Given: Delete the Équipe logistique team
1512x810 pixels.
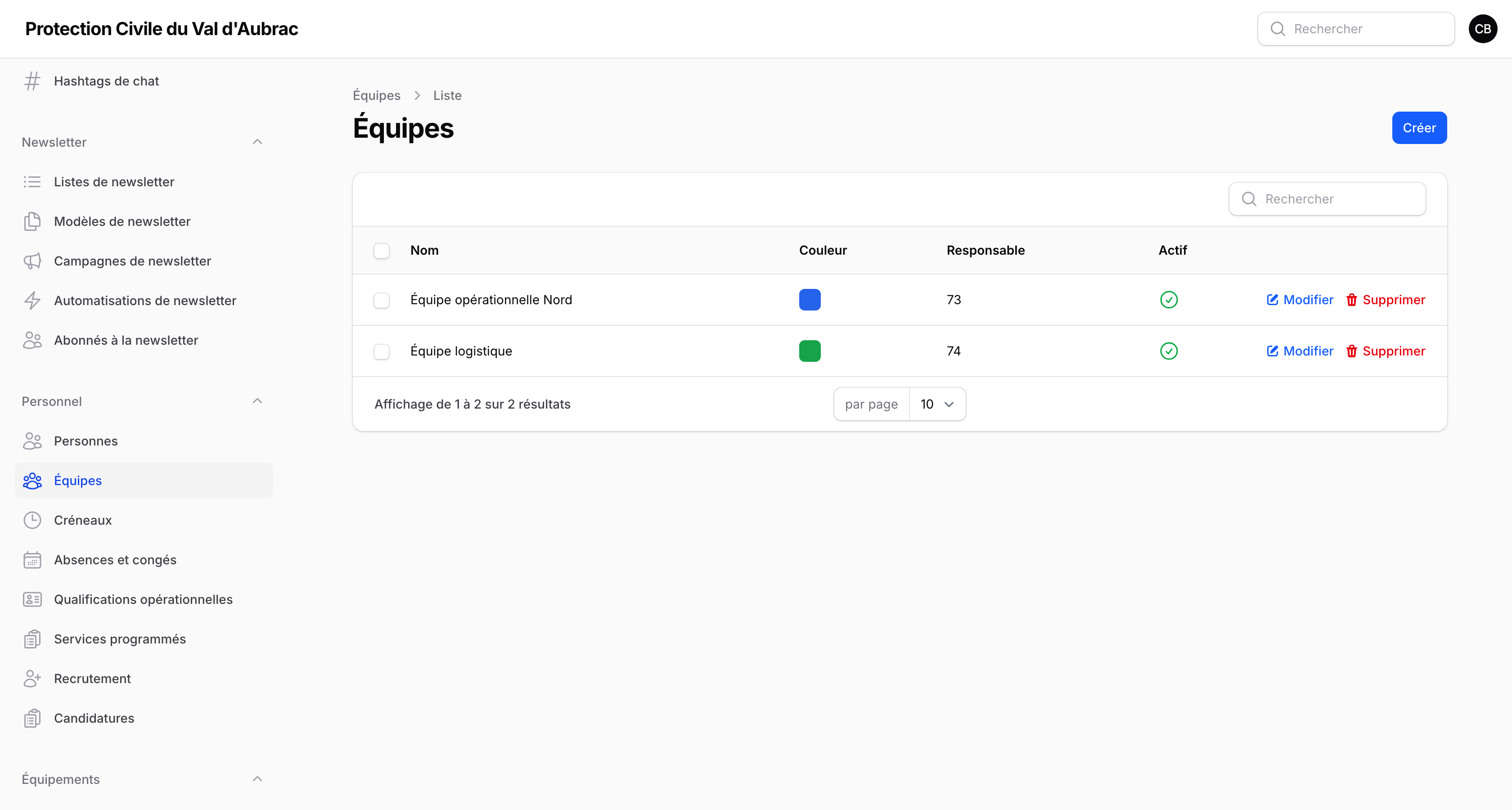Looking at the screenshot, I should pos(1386,351).
